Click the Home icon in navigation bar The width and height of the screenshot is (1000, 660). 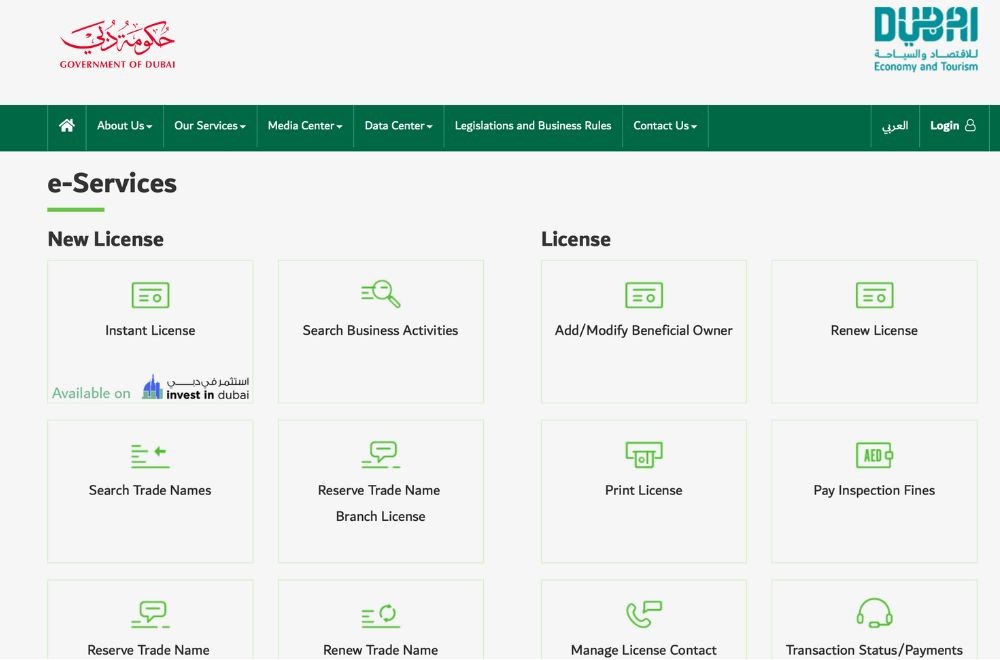point(67,126)
